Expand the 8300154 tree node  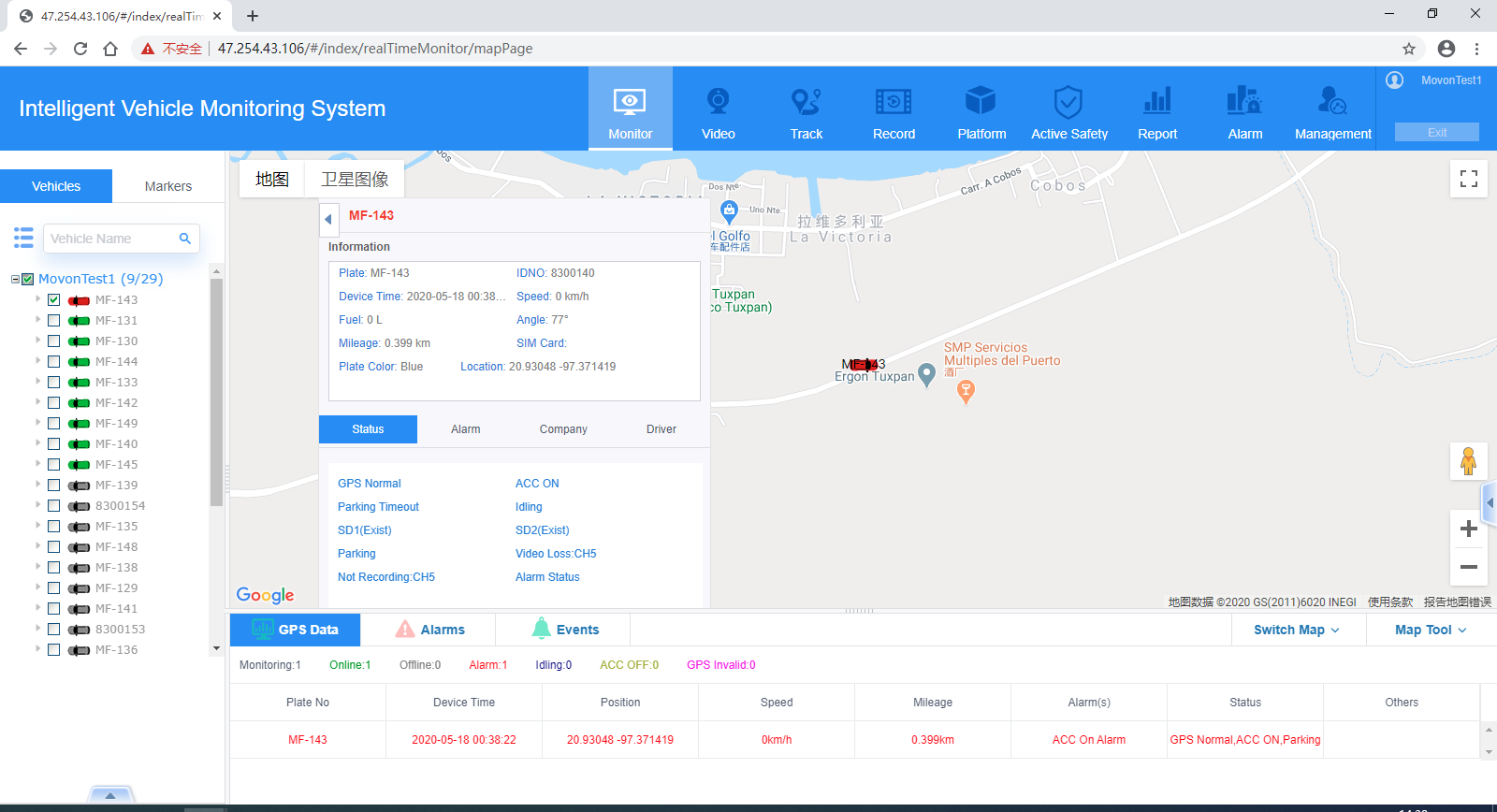click(x=38, y=505)
